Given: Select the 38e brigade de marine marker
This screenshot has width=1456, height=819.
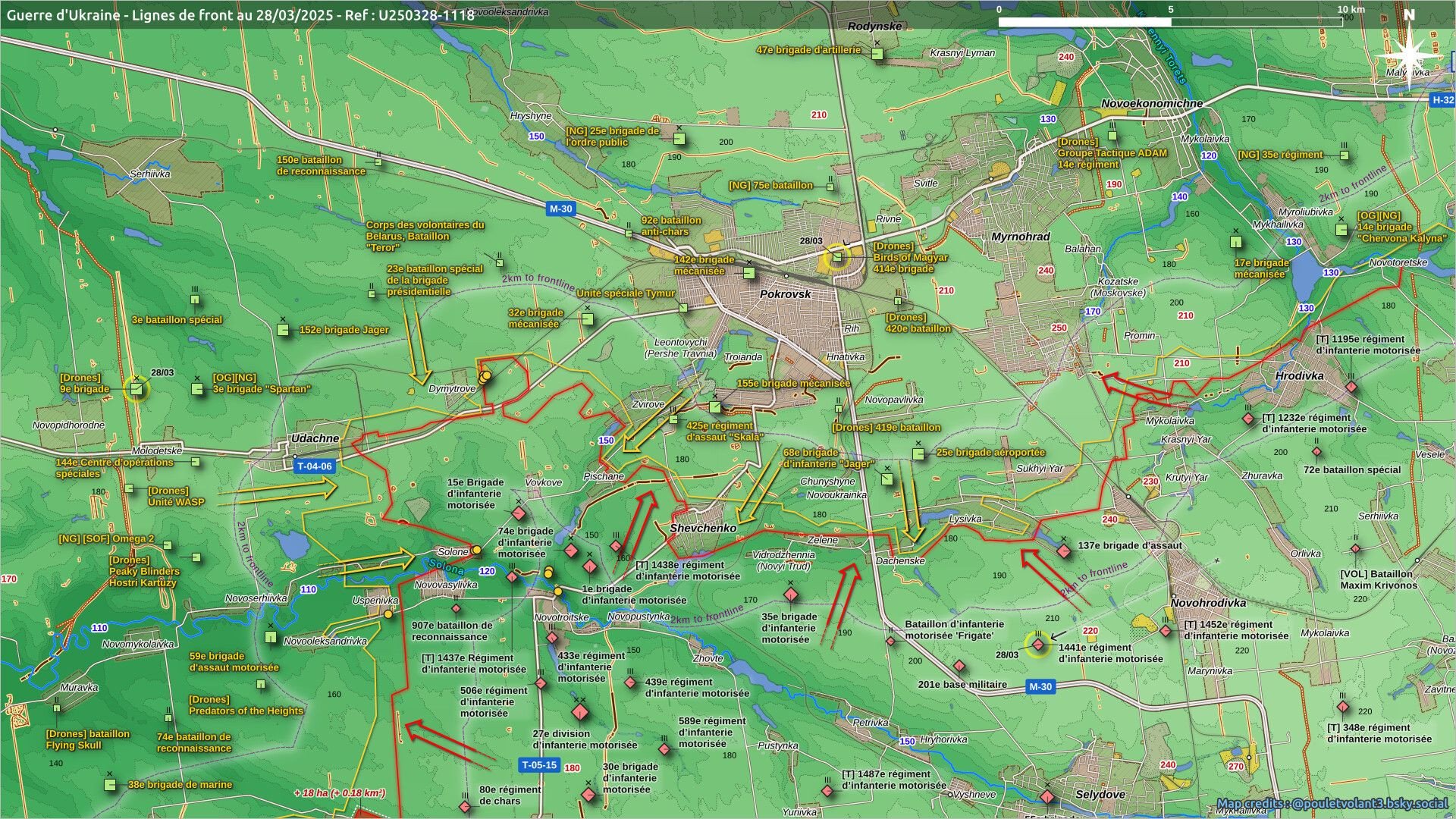Looking at the screenshot, I should click(111, 784).
